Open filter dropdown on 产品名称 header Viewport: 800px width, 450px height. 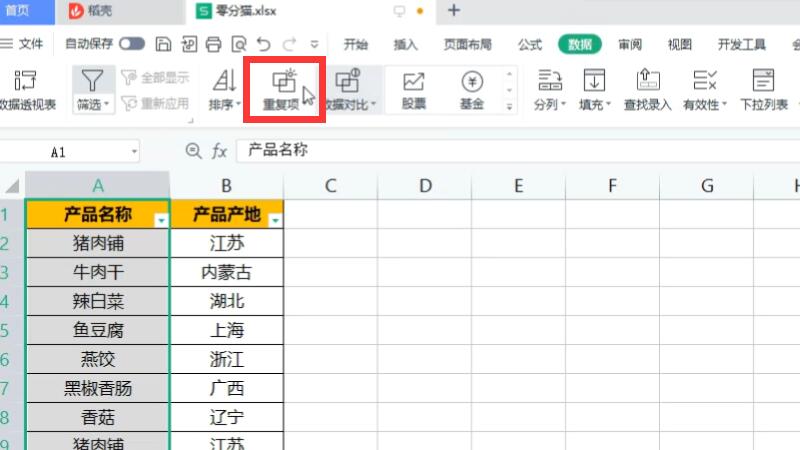[160, 220]
